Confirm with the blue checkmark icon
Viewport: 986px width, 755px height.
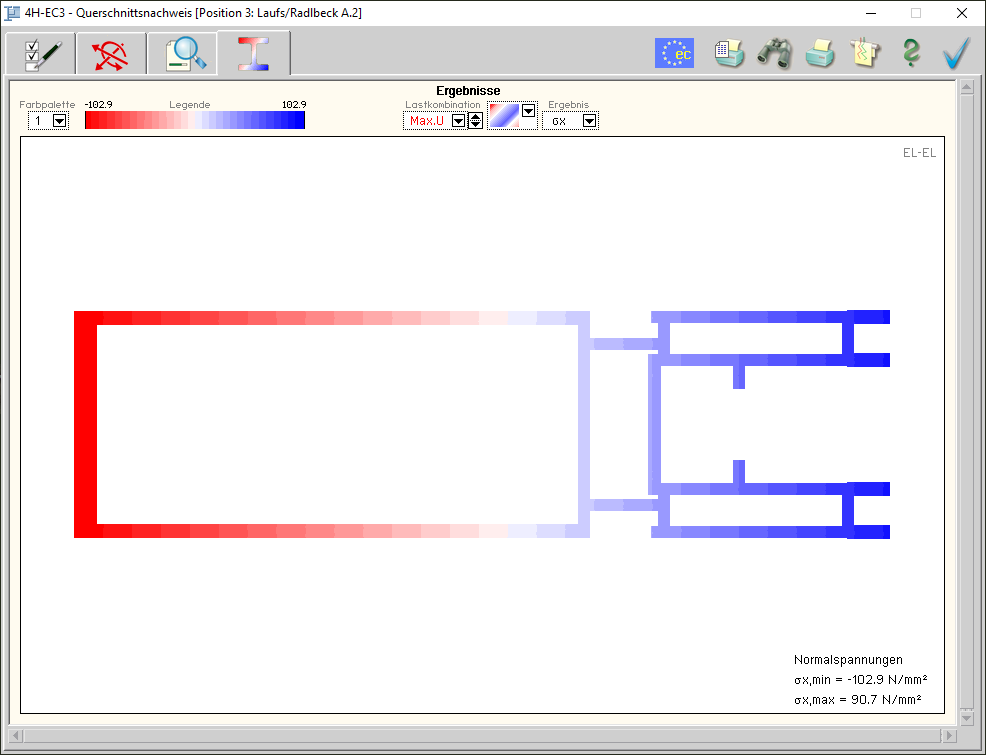[957, 53]
